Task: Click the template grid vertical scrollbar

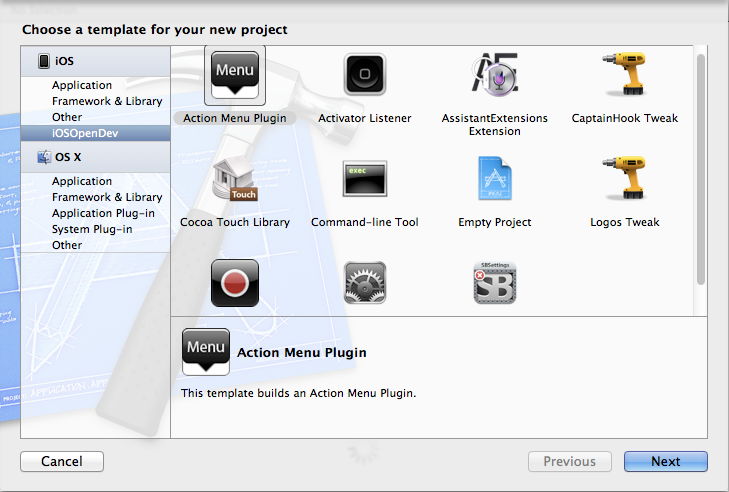Action: (x=701, y=170)
